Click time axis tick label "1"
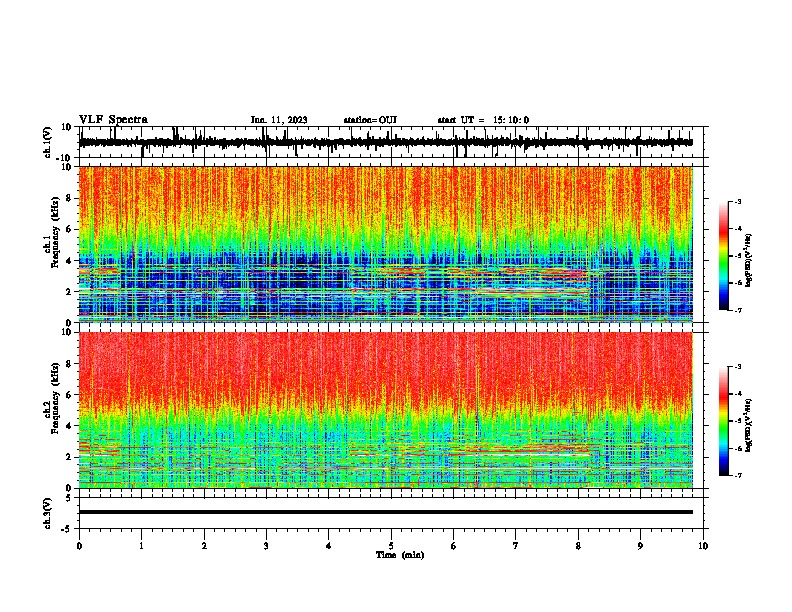The width and height of the screenshot is (792, 612). tap(141, 546)
